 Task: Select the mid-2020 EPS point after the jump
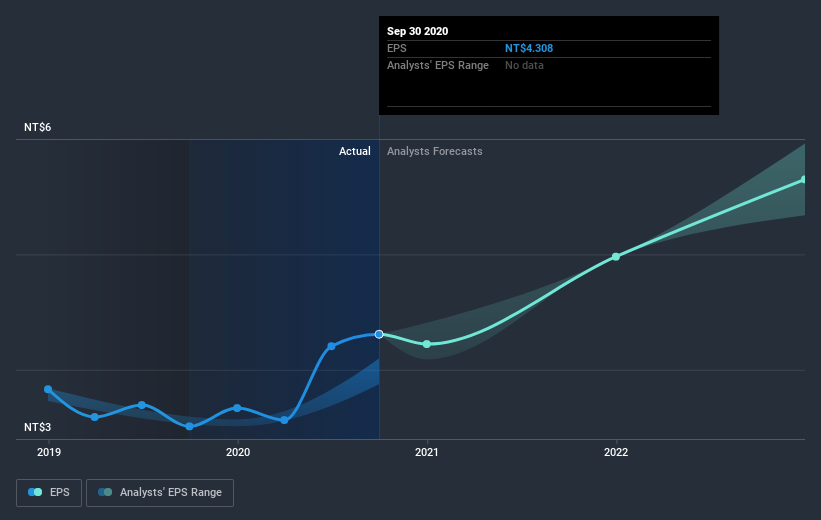click(x=331, y=346)
